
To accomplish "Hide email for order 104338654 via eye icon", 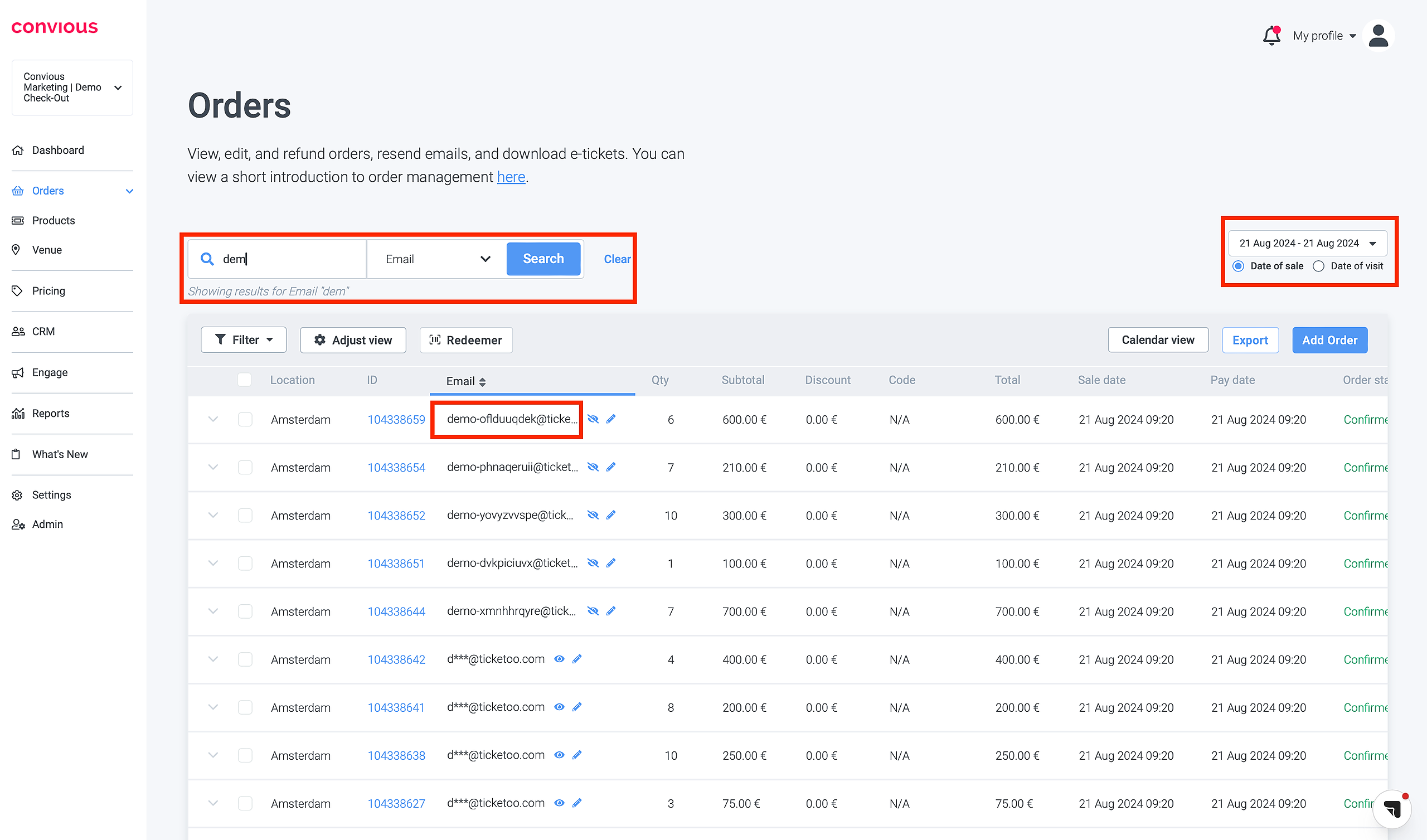I will click(593, 467).
